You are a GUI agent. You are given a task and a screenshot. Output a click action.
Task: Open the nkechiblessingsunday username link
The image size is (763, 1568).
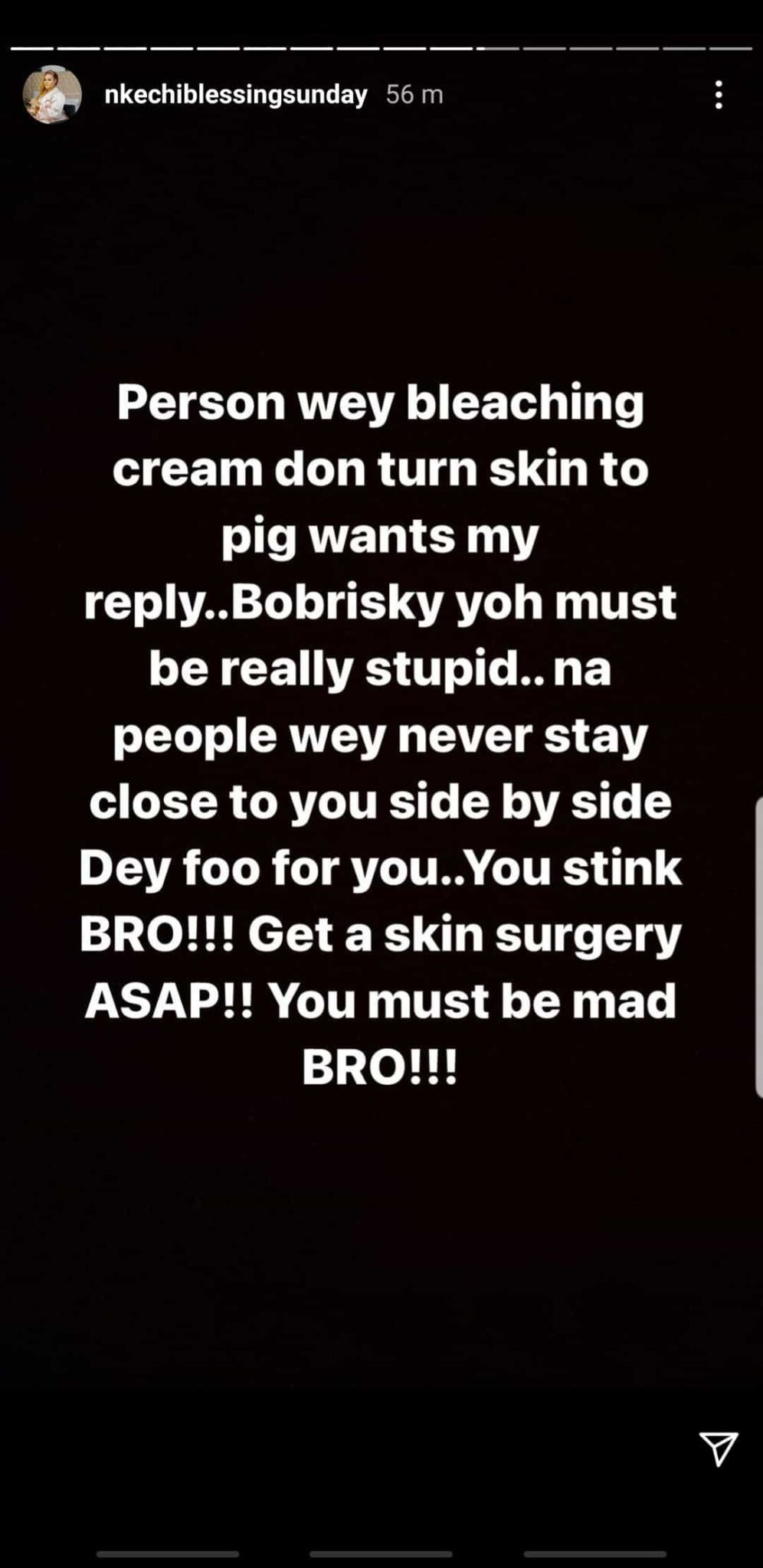[x=236, y=95]
